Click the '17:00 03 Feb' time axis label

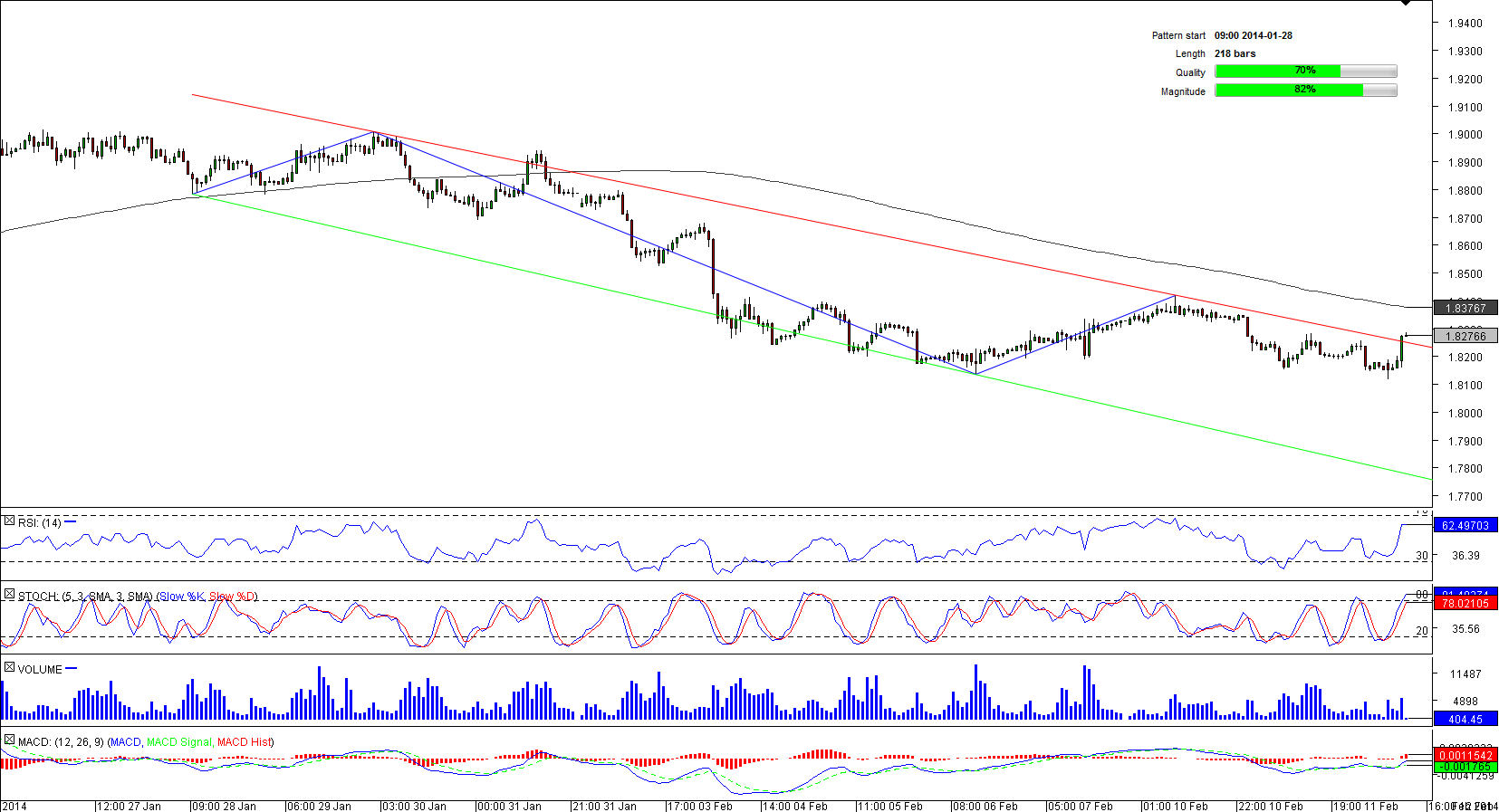click(699, 806)
